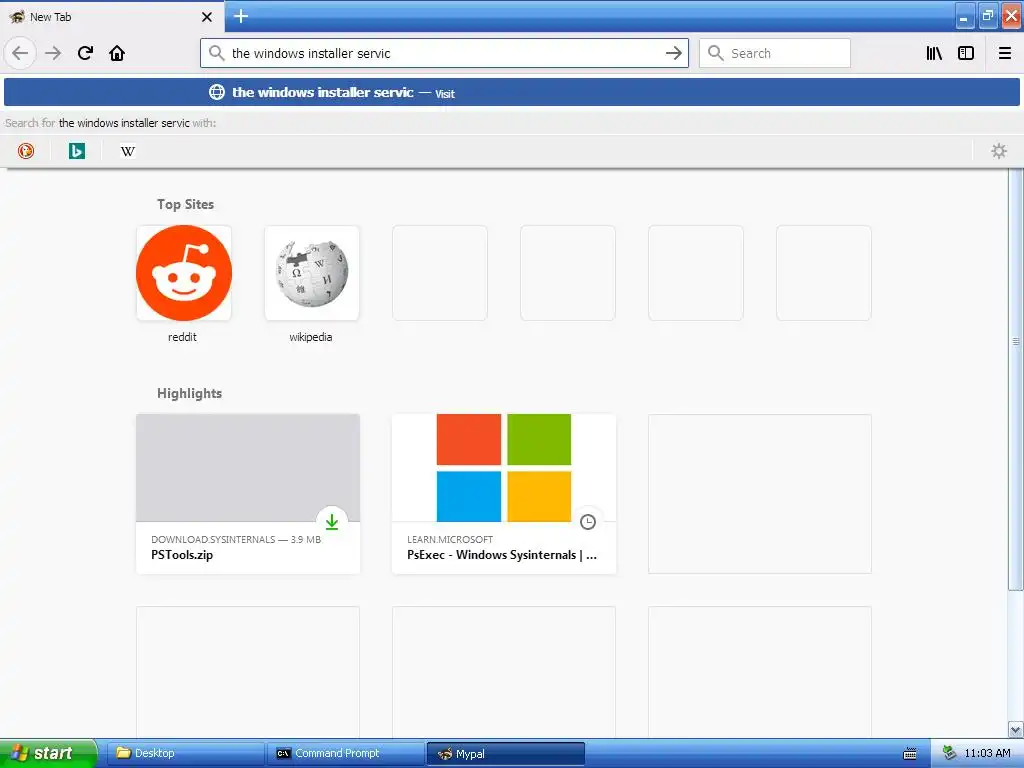Open a new tab with plus button
This screenshot has height=768, width=1024.
point(241,16)
